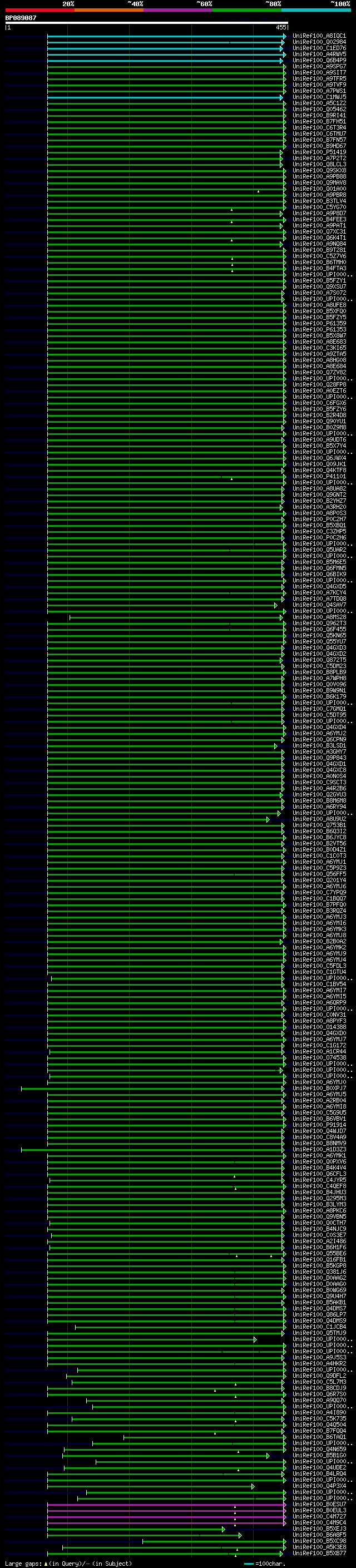Select label UniRef100_P61359
Viewport: 356px width, 1568px height.
(319, 324)
